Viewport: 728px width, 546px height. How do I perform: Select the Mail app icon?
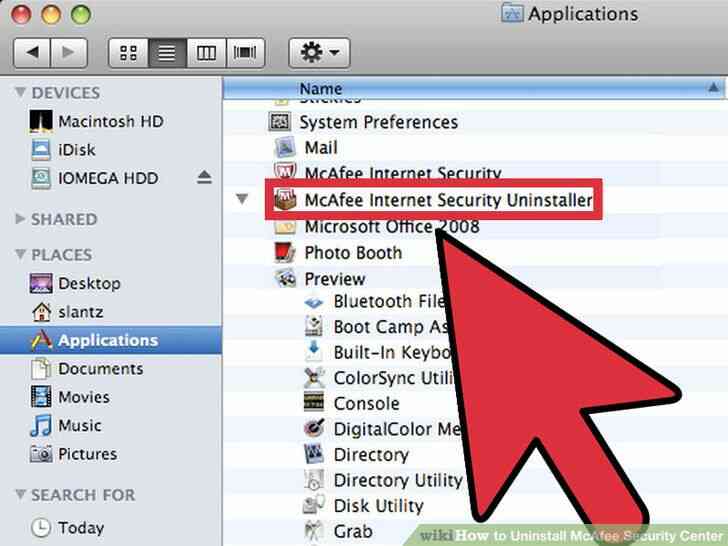285,148
